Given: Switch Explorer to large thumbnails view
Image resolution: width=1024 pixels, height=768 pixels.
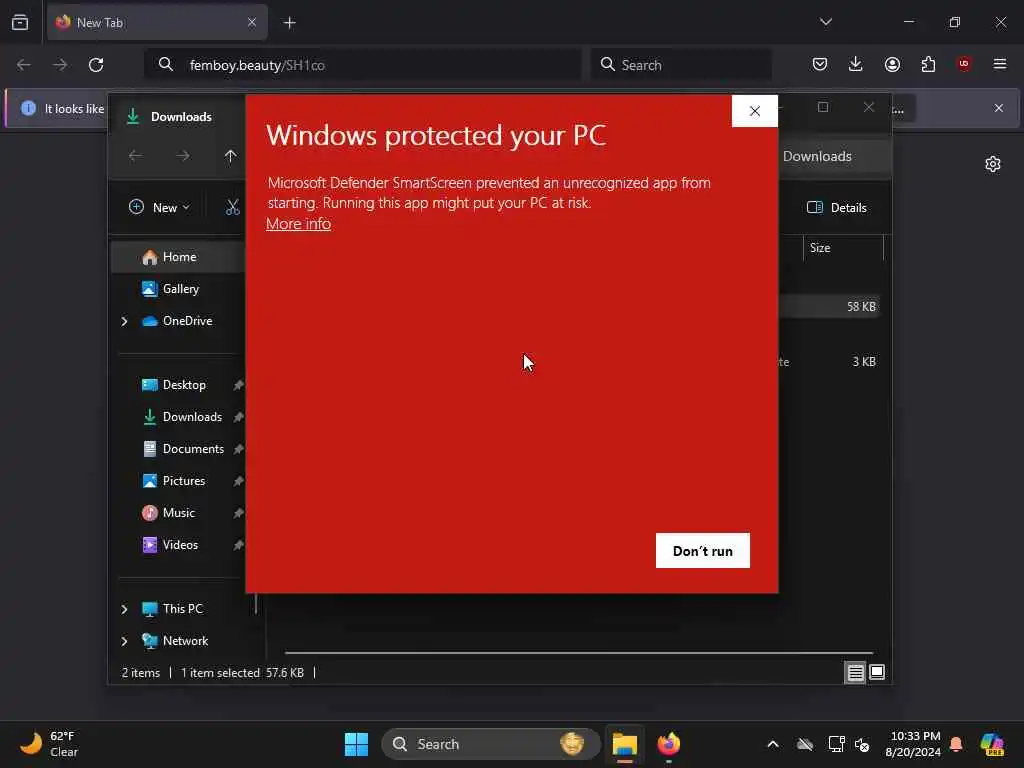Looking at the screenshot, I should click(877, 673).
